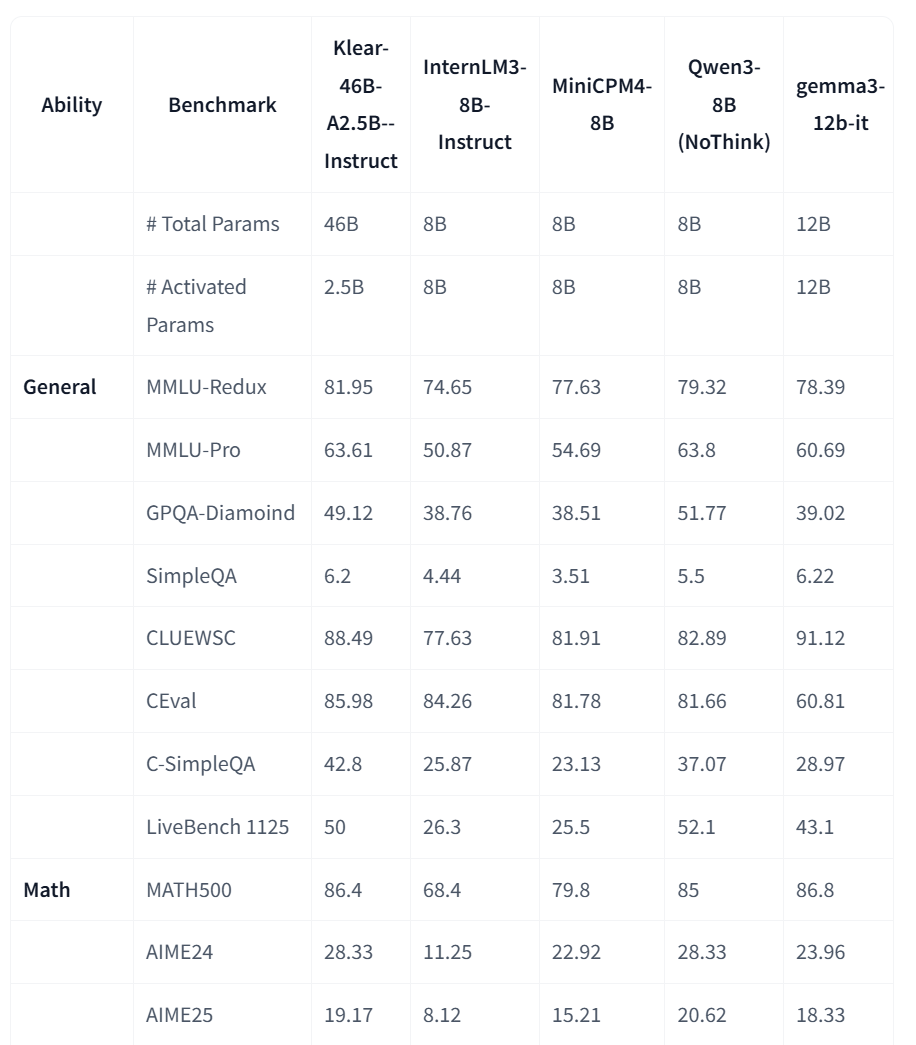Click the Ability column header
The width and height of the screenshot is (916, 1045).
(71, 105)
